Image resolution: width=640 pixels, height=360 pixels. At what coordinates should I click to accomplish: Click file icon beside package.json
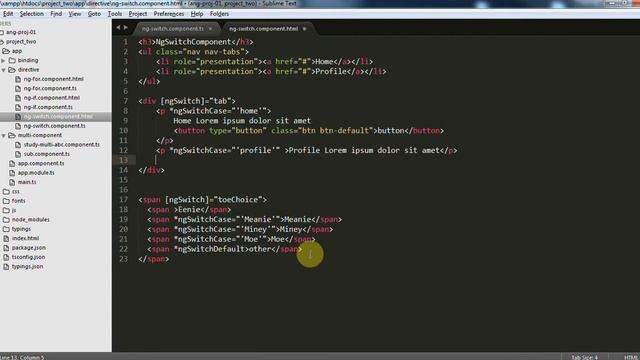pyautogui.click(x=6, y=248)
